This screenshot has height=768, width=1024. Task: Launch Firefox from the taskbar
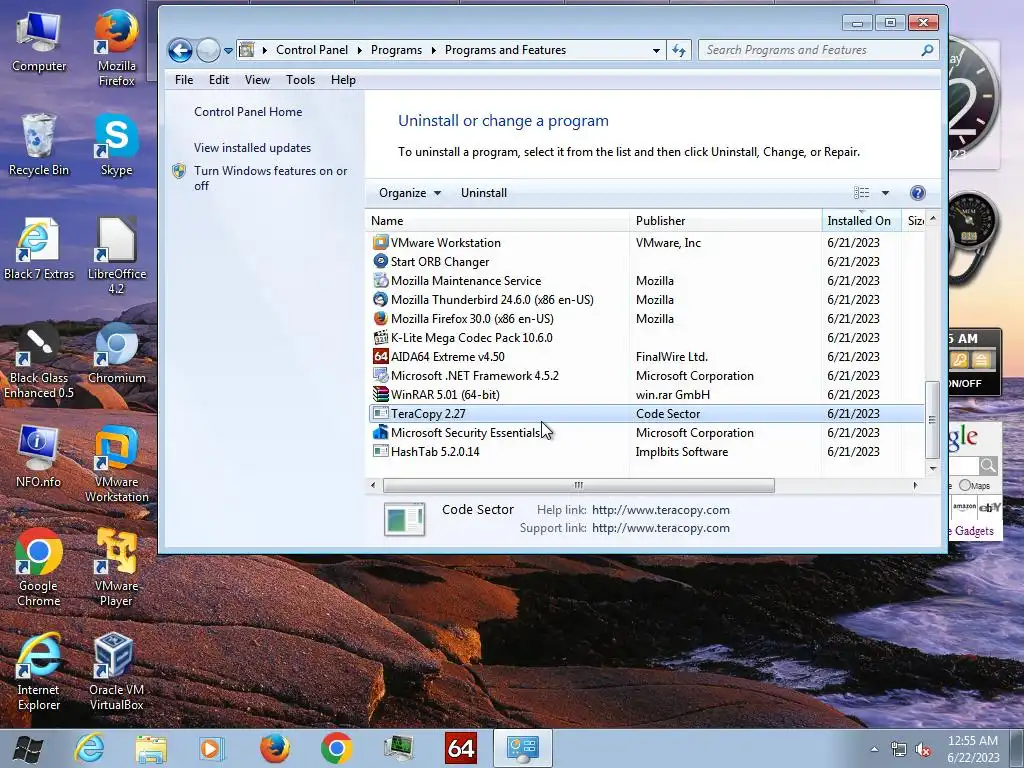pos(275,748)
